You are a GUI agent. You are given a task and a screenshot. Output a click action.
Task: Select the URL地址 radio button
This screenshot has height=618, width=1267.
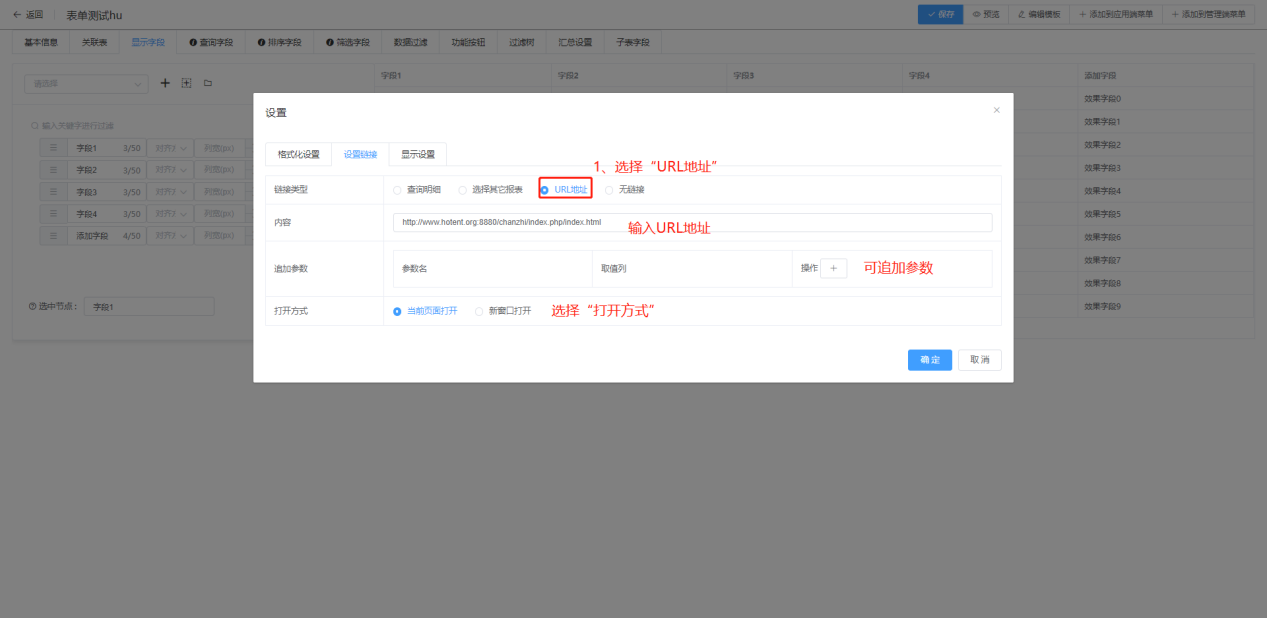coord(545,190)
